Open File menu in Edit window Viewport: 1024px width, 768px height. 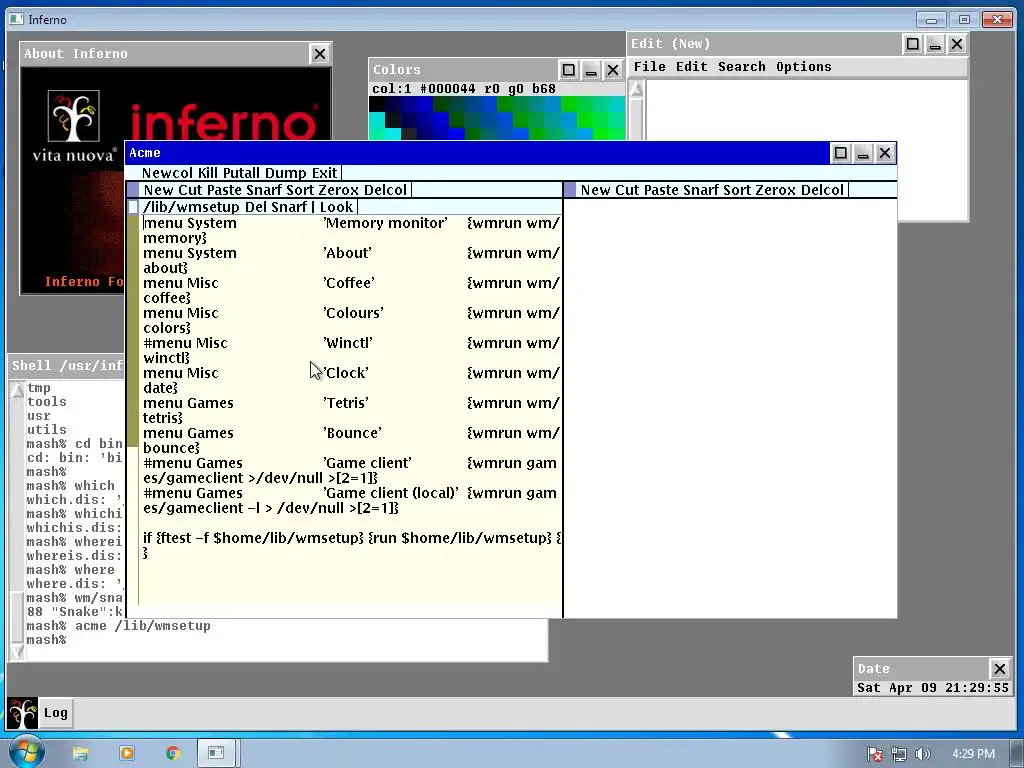(650, 67)
